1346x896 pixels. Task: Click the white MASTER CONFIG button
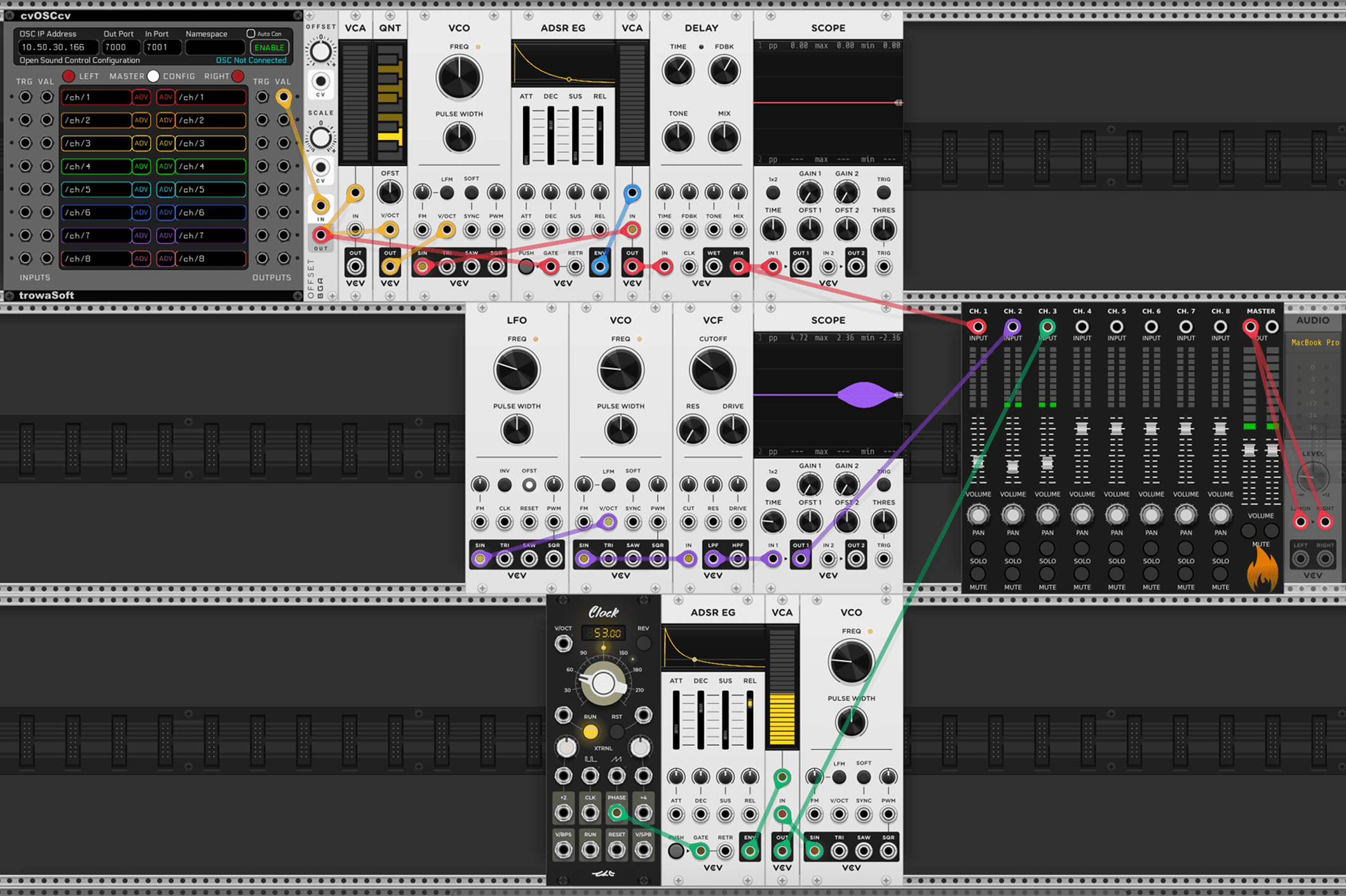pyautogui.click(x=153, y=76)
